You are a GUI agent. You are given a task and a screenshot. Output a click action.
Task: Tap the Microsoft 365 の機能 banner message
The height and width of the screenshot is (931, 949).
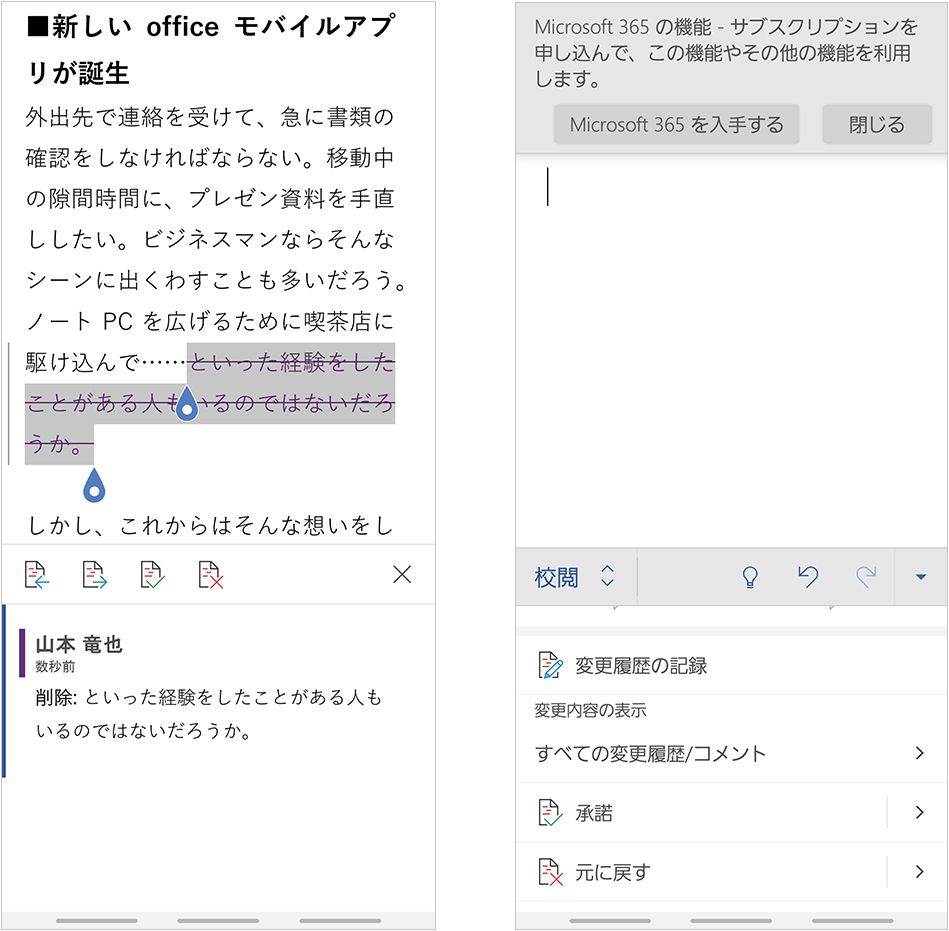tap(725, 53)
